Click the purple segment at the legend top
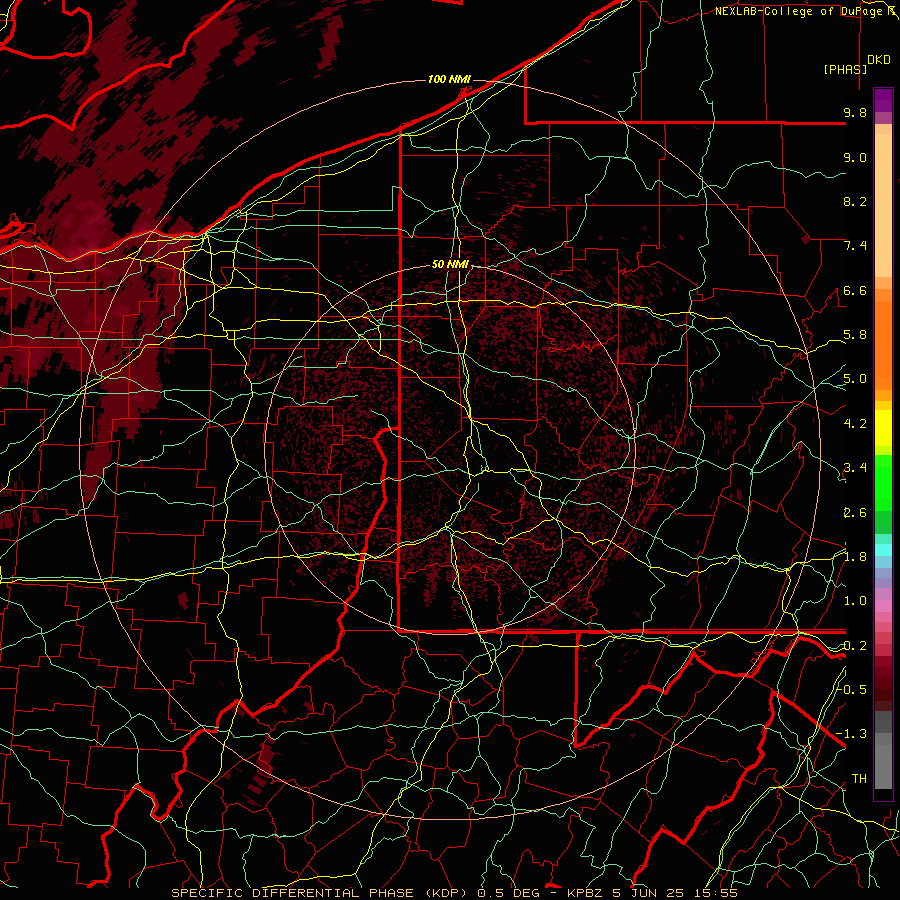 click(883, 100)
